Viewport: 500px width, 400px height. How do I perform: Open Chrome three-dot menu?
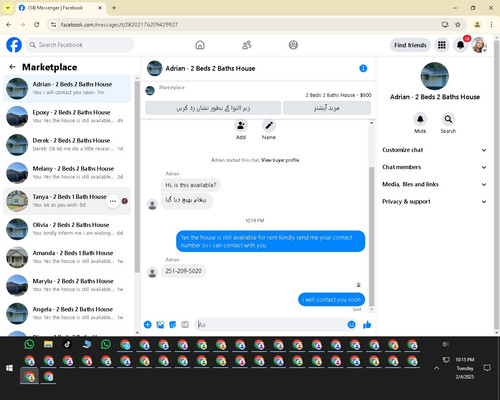[491, 25]
